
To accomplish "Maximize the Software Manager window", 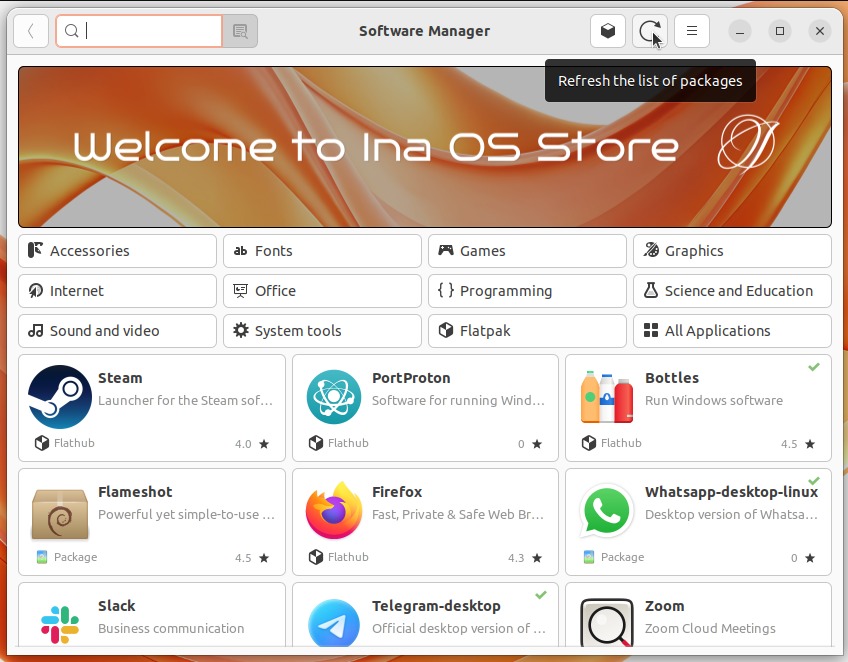I will point(780,31).
